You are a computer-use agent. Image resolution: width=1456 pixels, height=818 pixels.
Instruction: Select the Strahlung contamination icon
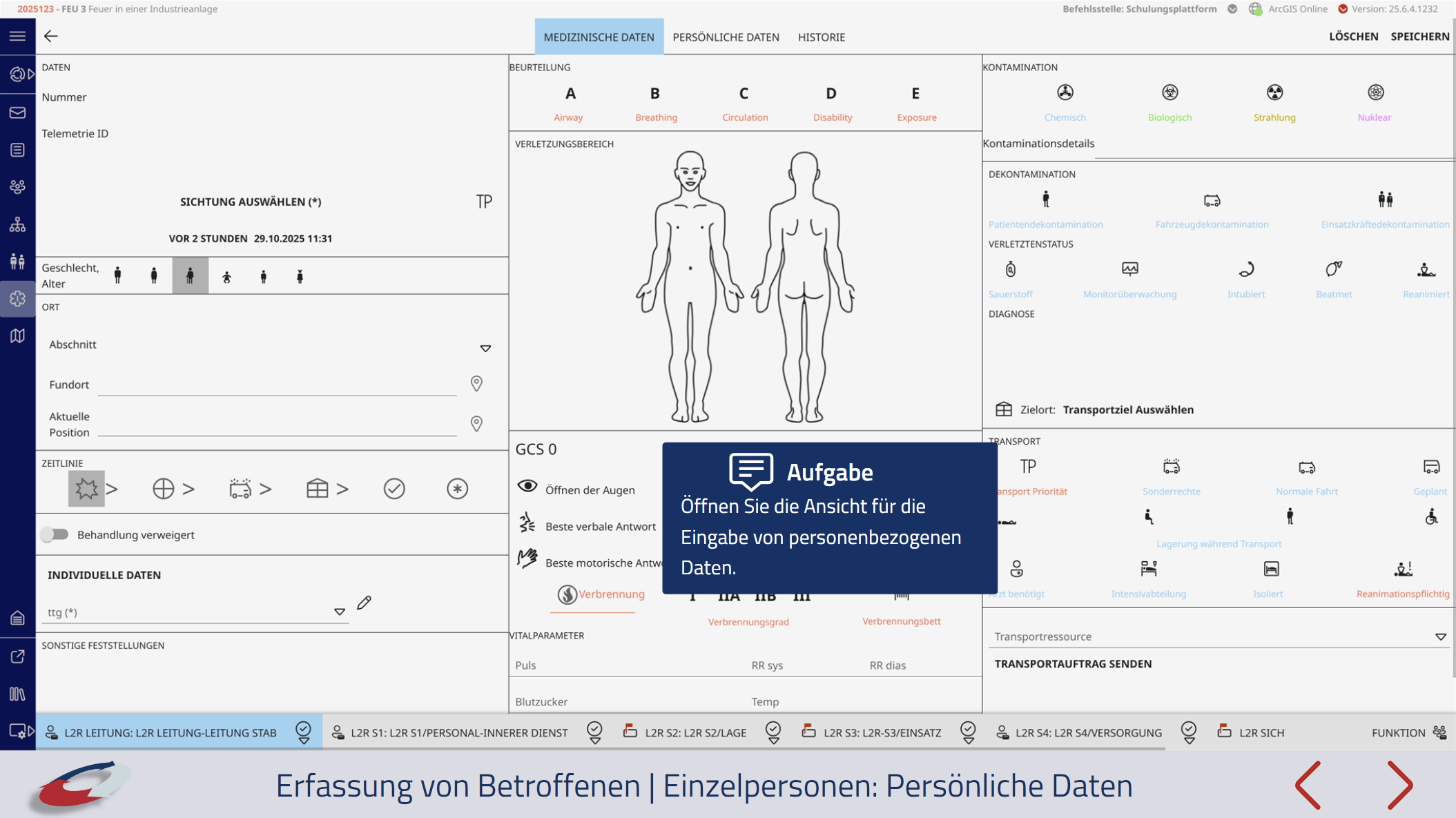1274,92
